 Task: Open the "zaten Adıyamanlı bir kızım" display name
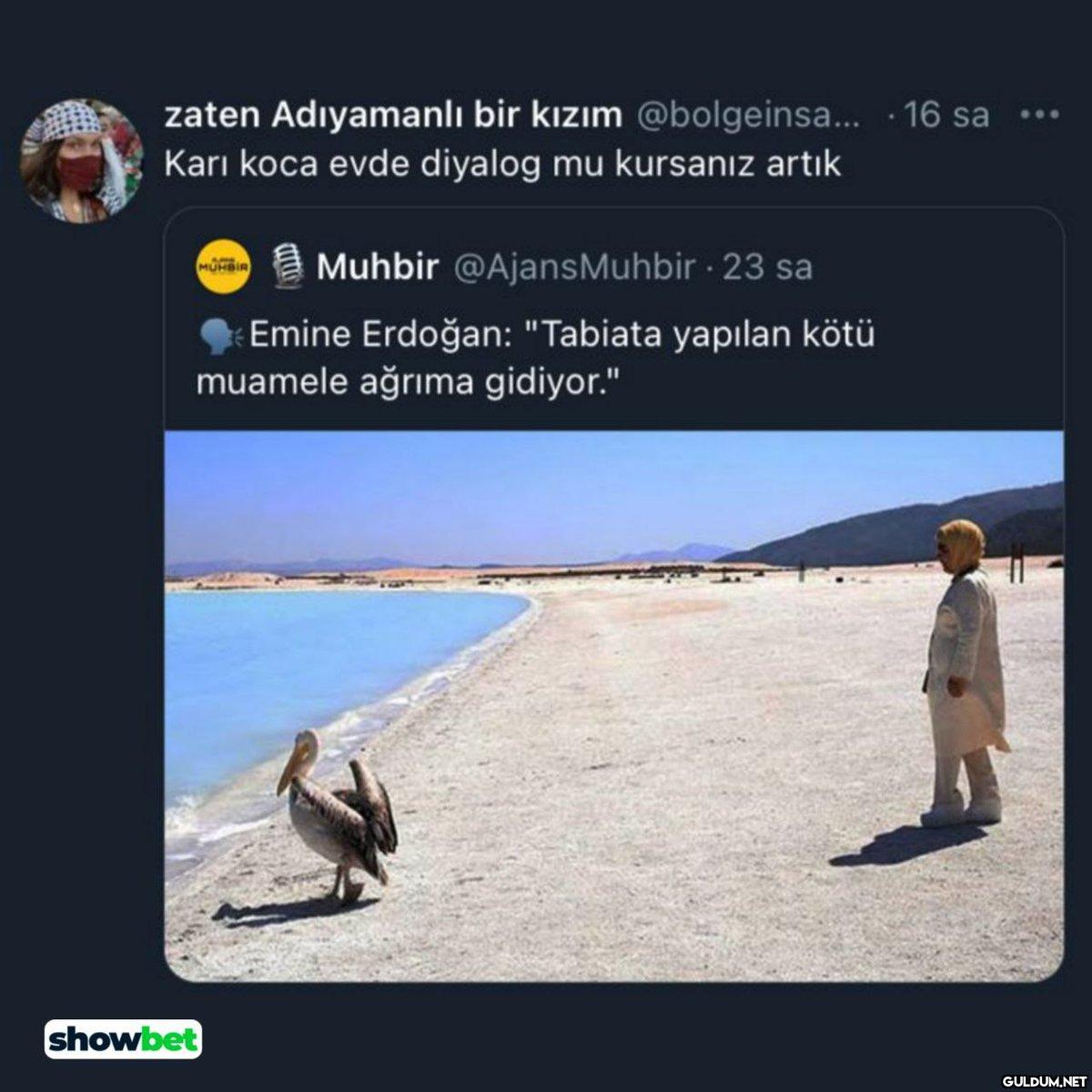(393, 116)
